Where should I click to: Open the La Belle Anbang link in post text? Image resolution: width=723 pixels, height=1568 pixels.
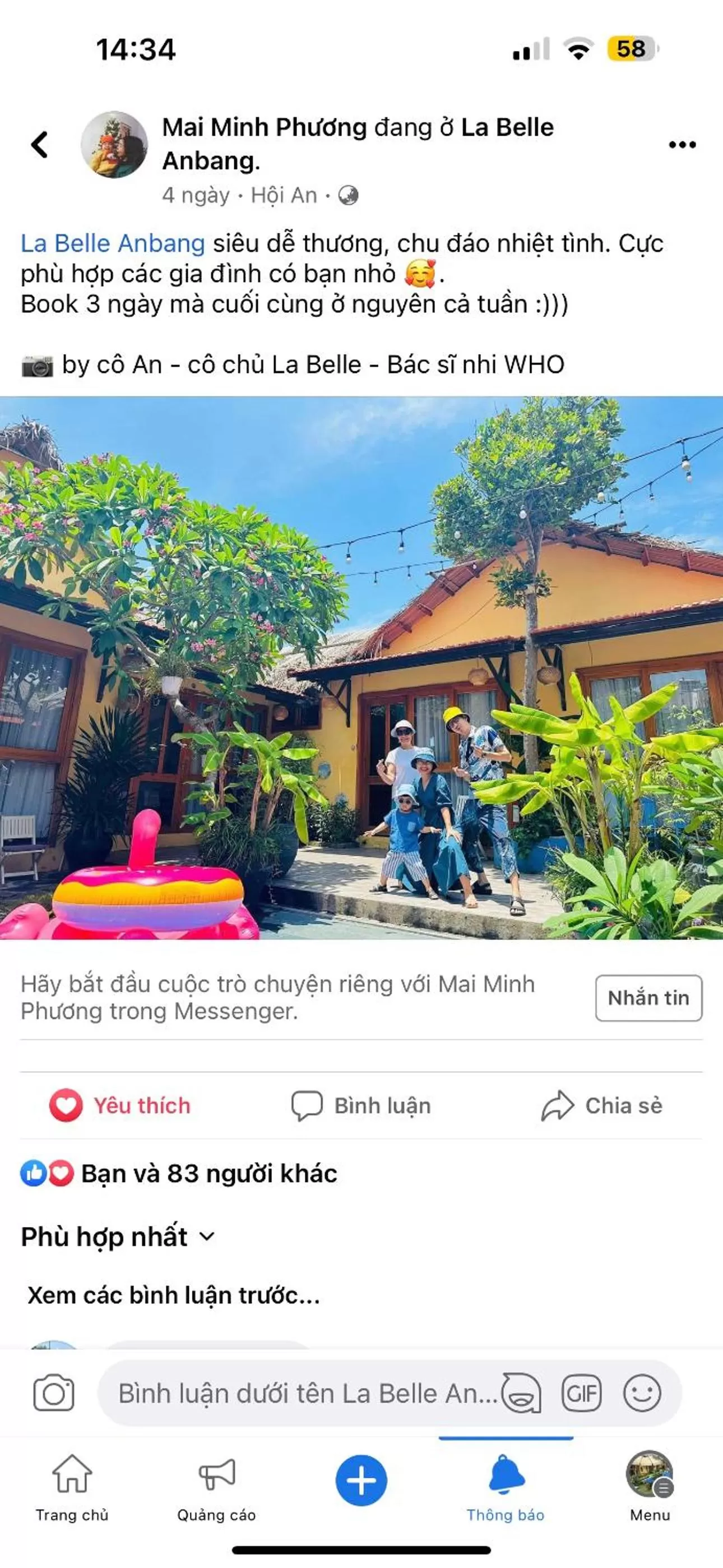113,243
